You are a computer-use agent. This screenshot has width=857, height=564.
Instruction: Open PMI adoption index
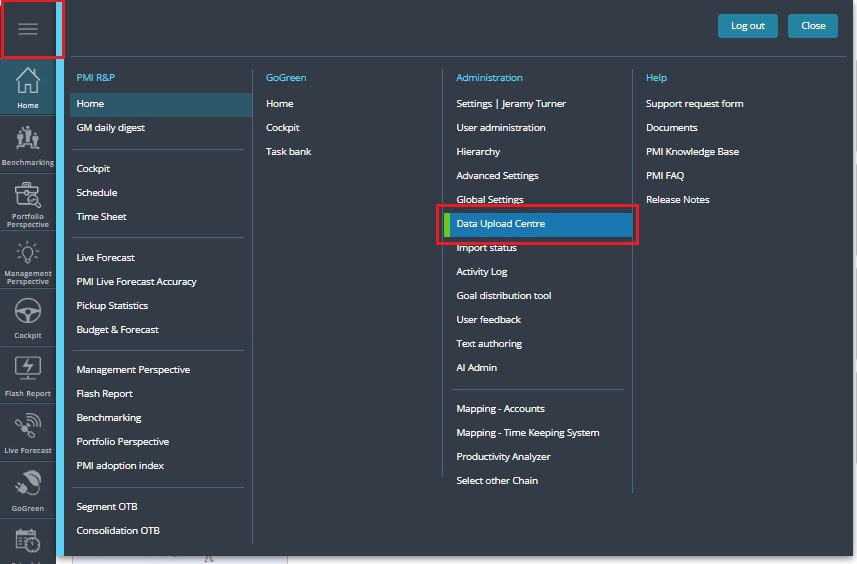120,466
